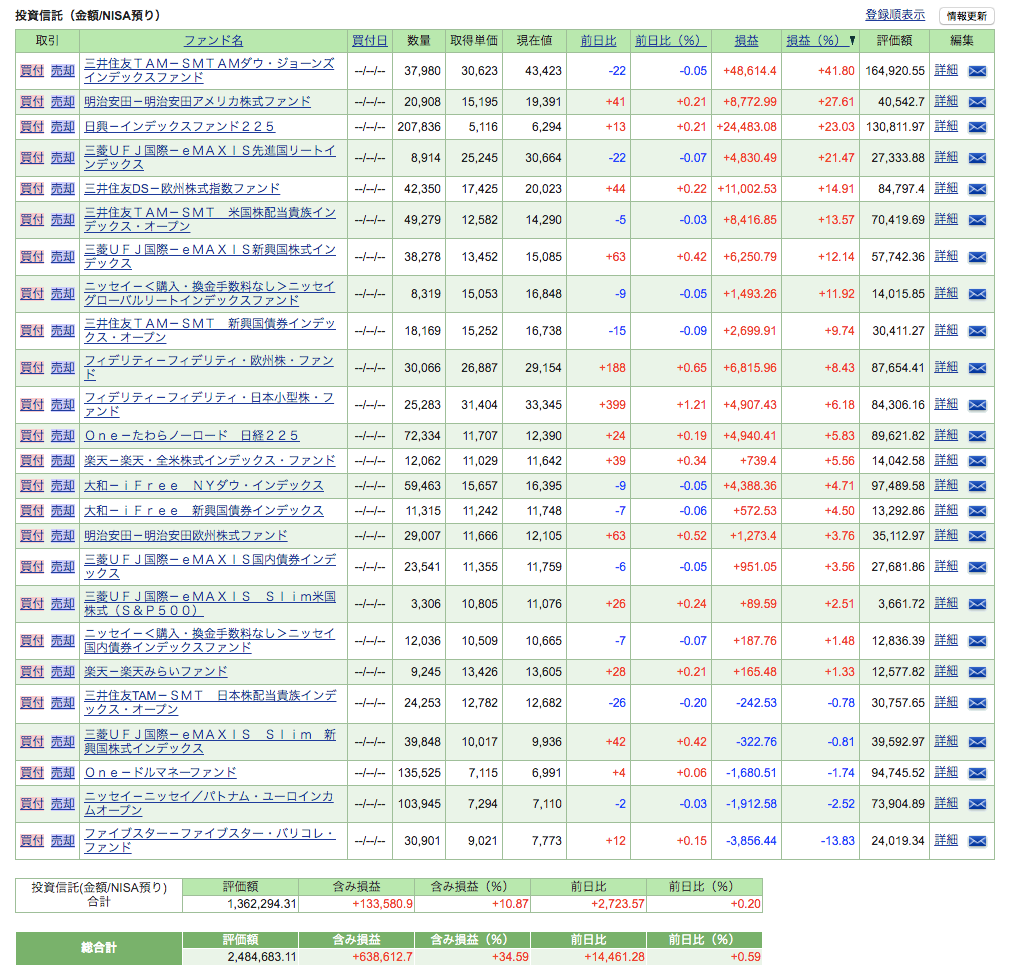The height and width of the screenshot is (979, 1015).
Task: Open 詳細 for ニッセイ/パトナム・ユーロインカムオープン
Action: [x=946, y=803]
